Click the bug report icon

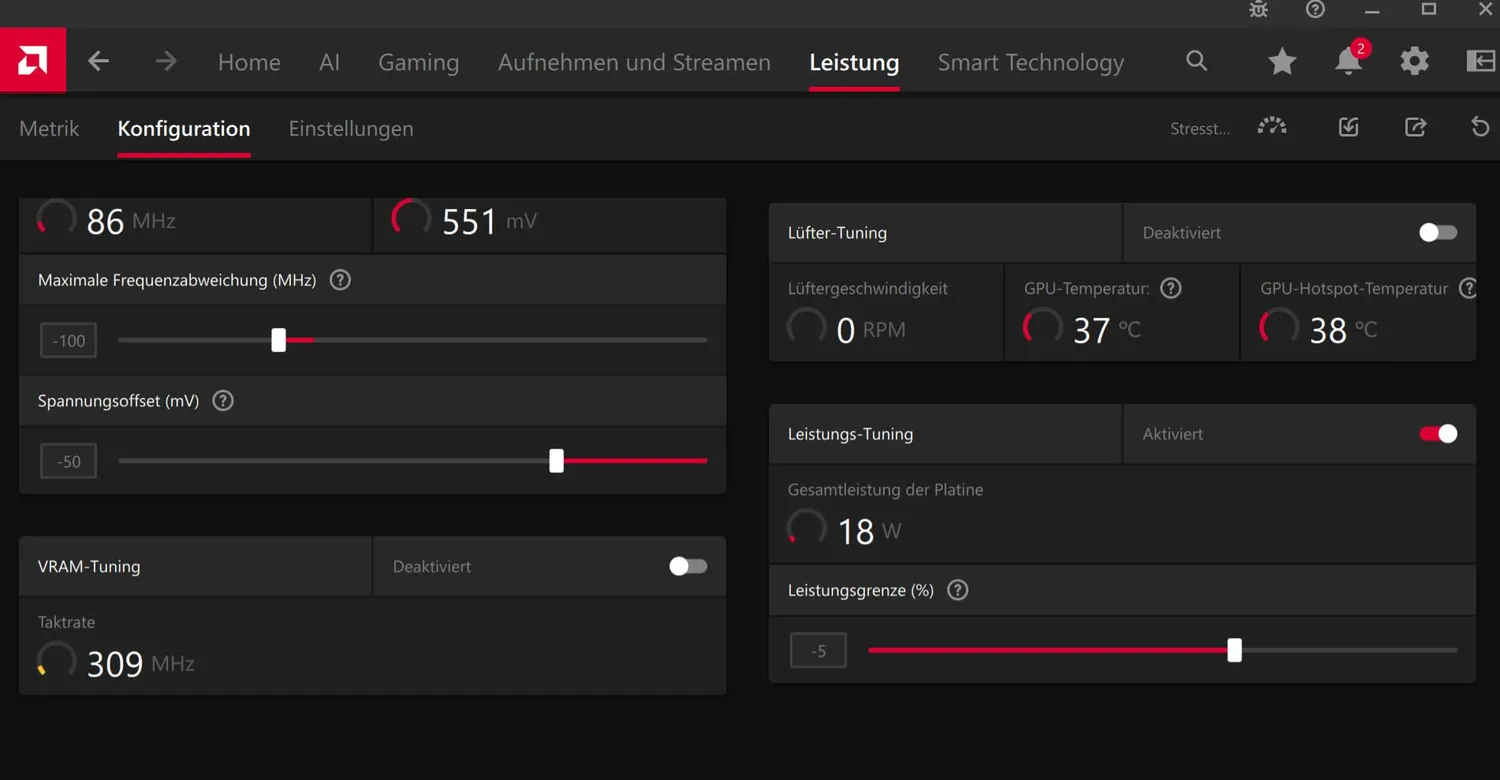tap(1259, 10)
